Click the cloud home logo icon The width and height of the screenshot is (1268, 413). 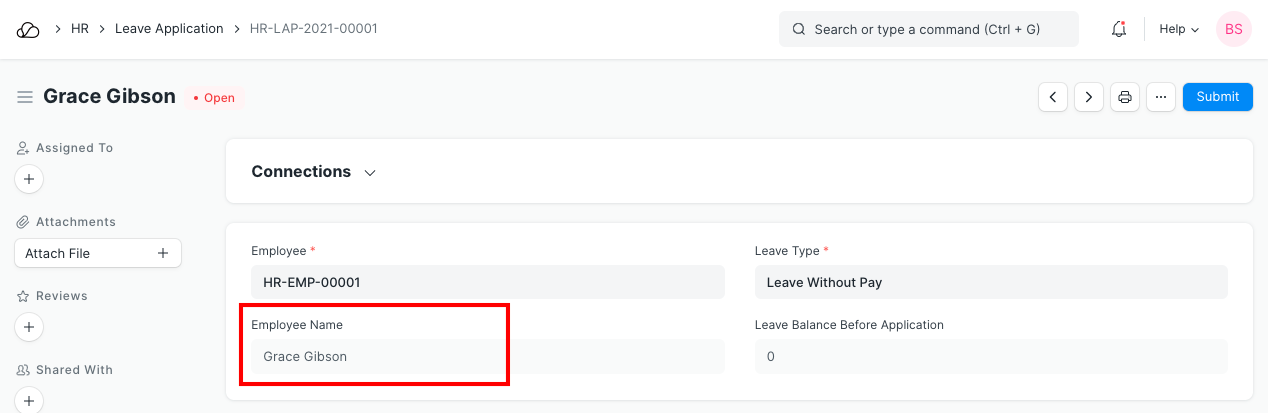(28, 29)
